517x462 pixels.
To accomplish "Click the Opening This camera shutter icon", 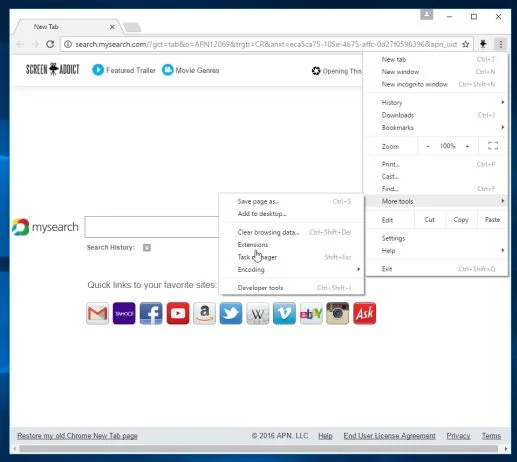I will (x=316, y=71).
